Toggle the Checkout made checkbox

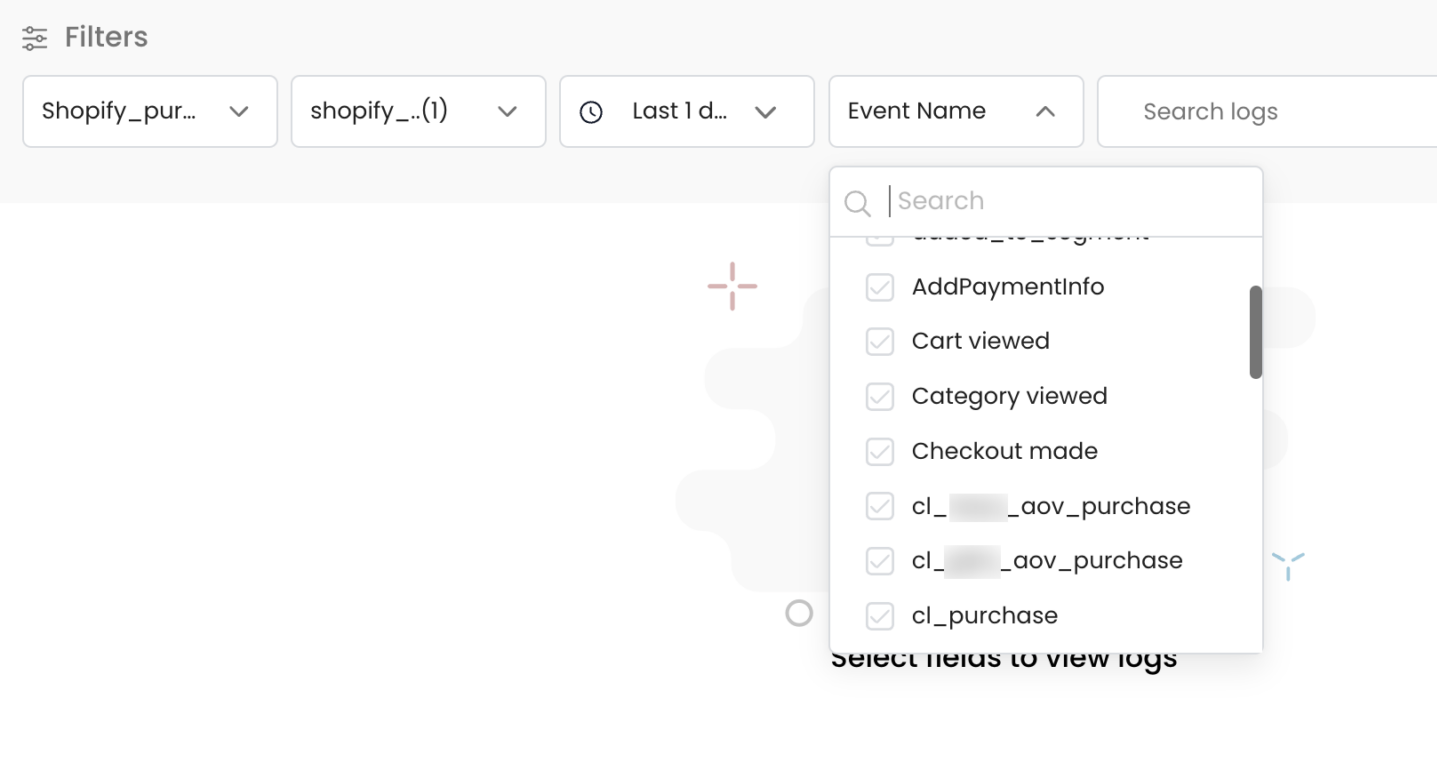pos(879,452)
